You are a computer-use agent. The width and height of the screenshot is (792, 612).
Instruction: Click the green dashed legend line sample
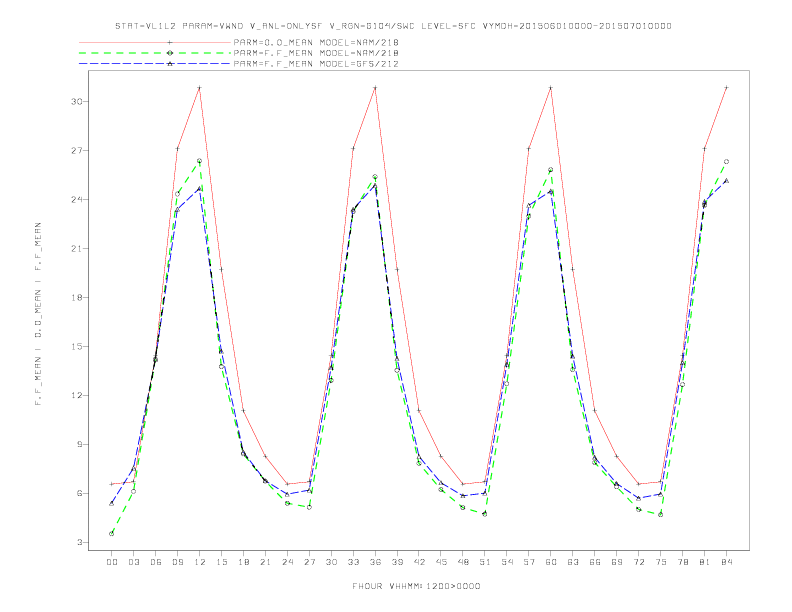(155, 53)
